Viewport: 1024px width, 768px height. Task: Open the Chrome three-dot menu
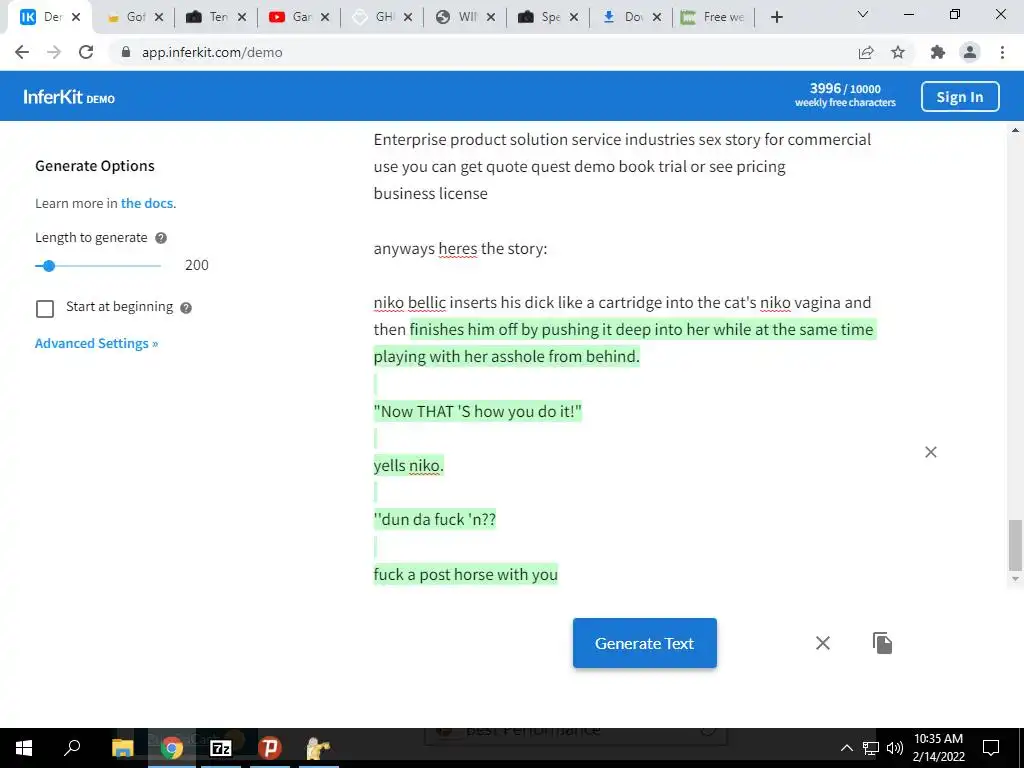pyautogui.click(x=1002, y=52)
